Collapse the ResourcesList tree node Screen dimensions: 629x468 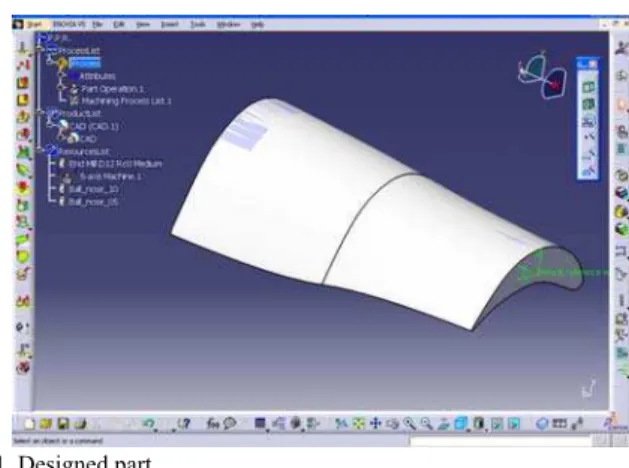click(39, 150)
